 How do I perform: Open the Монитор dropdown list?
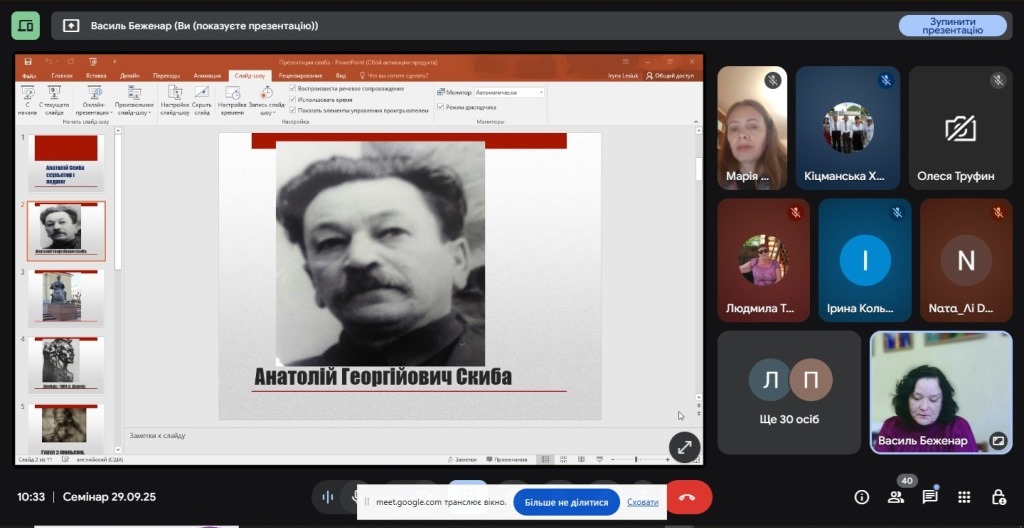tap(541, 92)
